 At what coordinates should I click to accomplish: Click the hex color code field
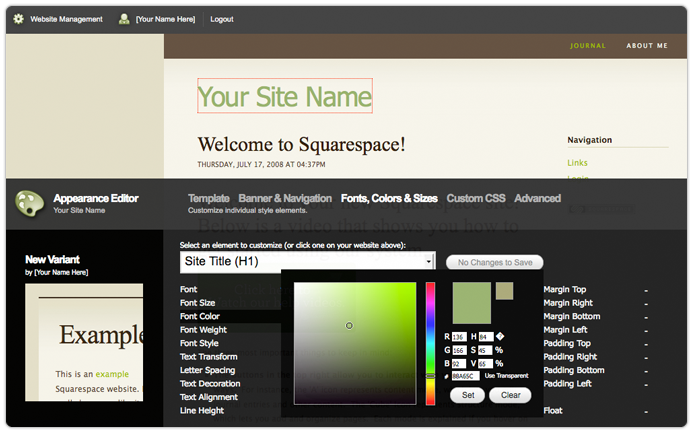pyautogui.click(x=465, y=376)
